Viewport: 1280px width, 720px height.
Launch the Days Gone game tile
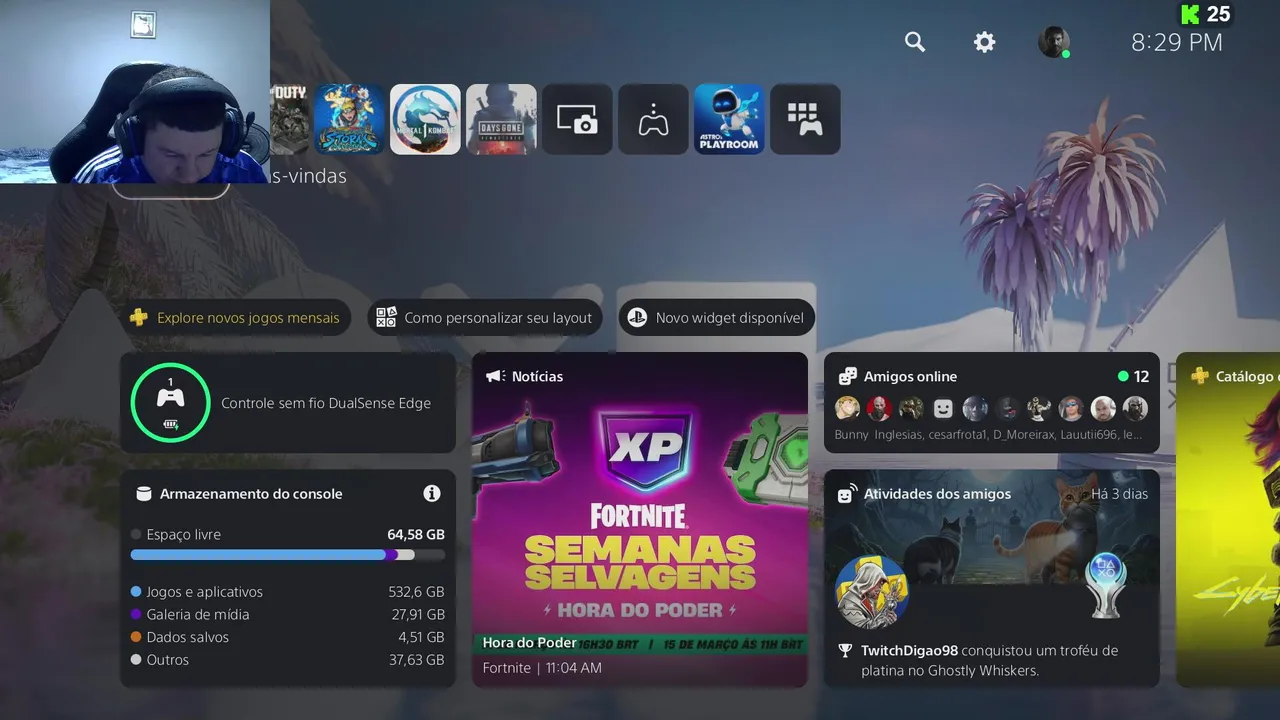click(x=501, y=119)
